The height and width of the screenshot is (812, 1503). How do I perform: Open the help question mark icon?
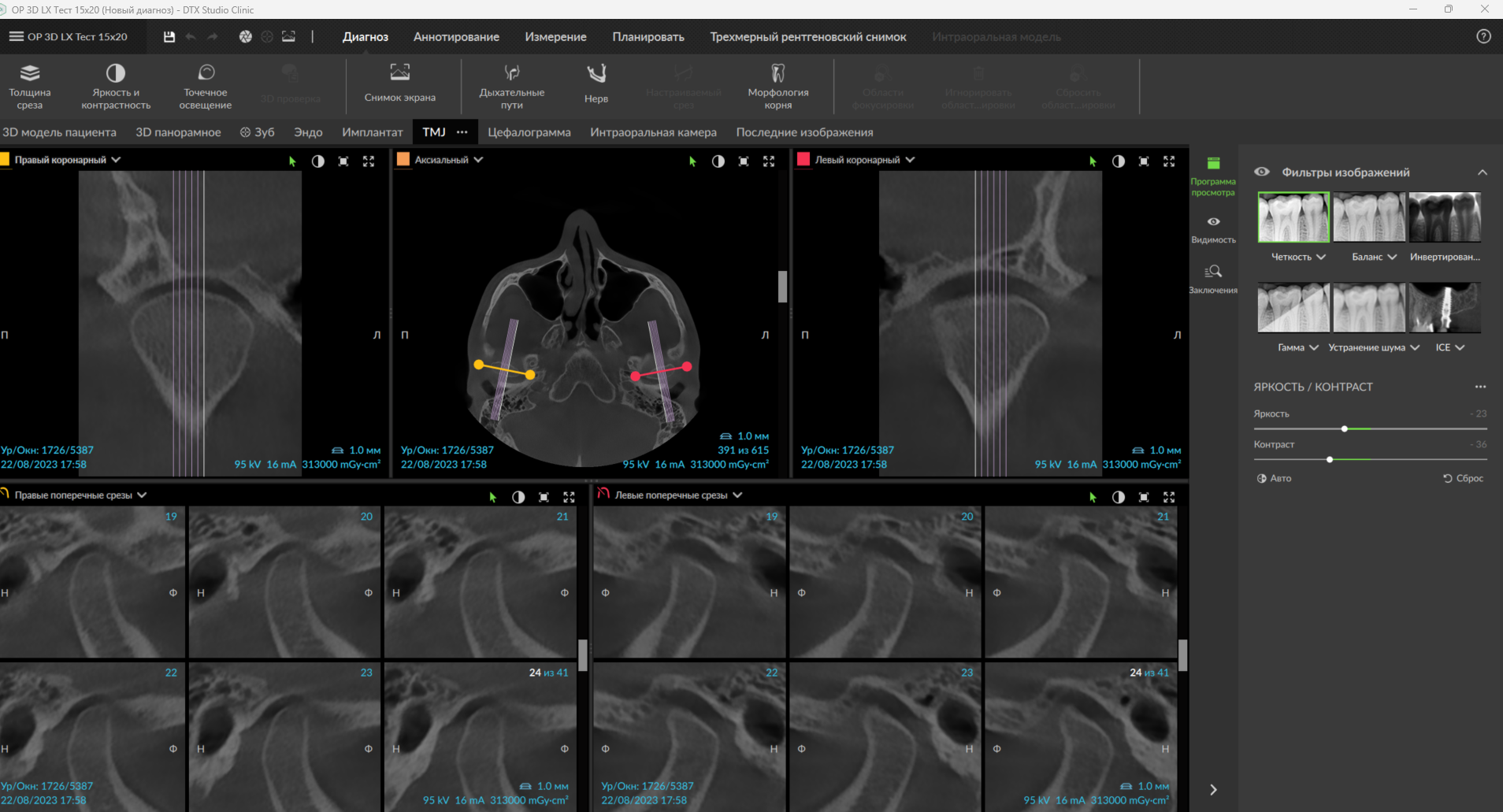1483,37
